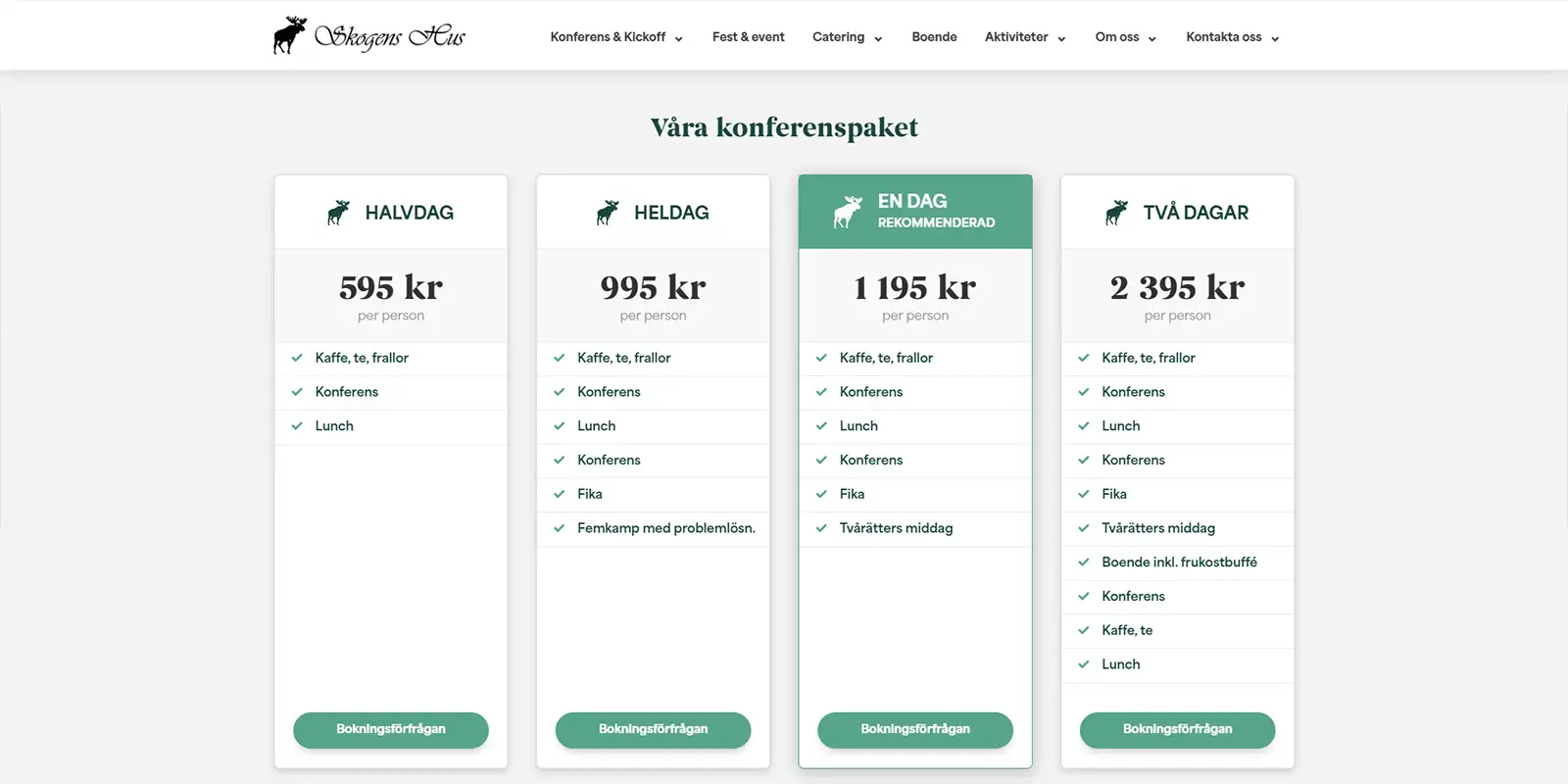The width and height of the screenshot is (1568, 784).
Task: Click the 995 kr price in HELDAG
Action: pos(653,287)
